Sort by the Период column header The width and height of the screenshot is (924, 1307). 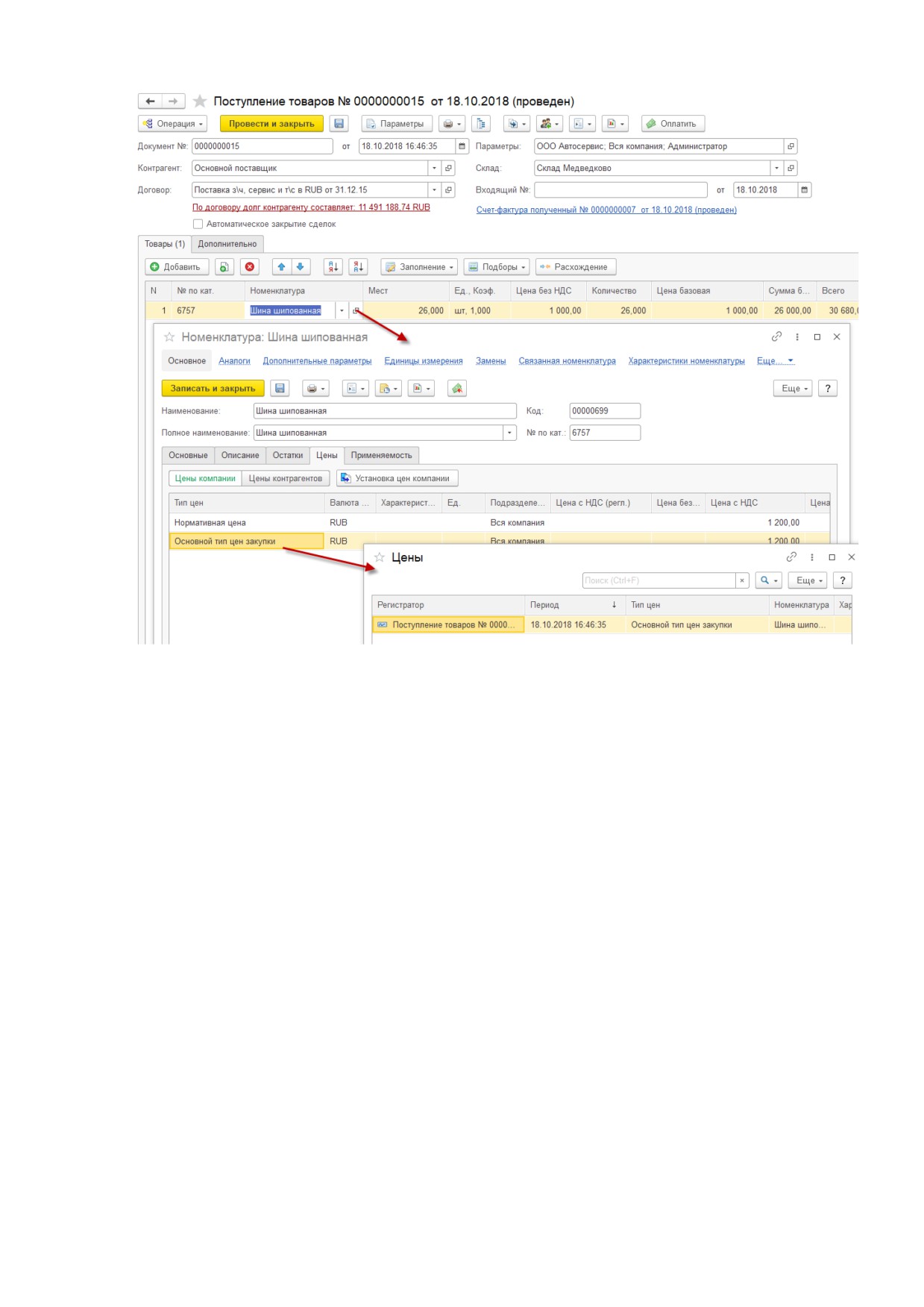point(574,605)
